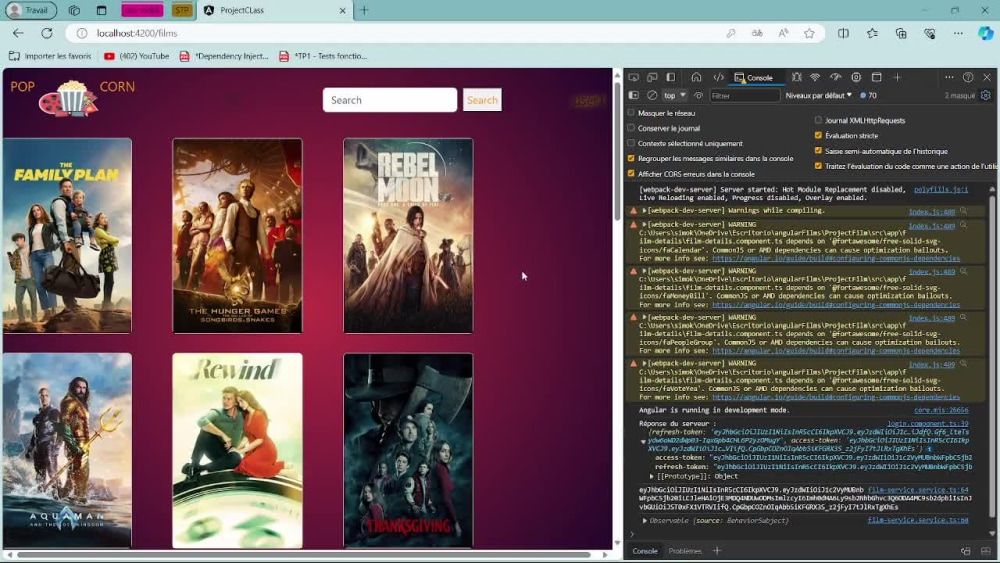This screenshot has width=1000, height=563.
Task: Open the Collections icon in browser toolbar
Action: 901,33
